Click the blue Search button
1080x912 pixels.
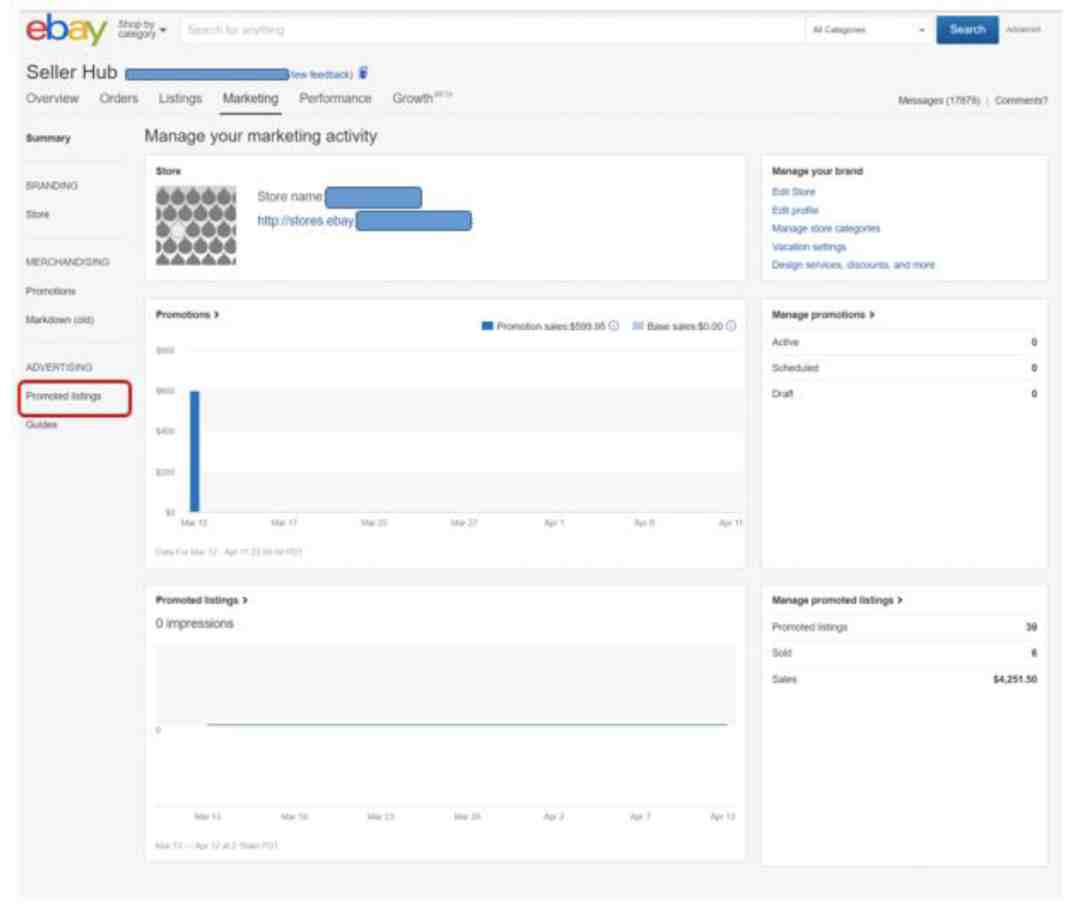pos(967,30)
